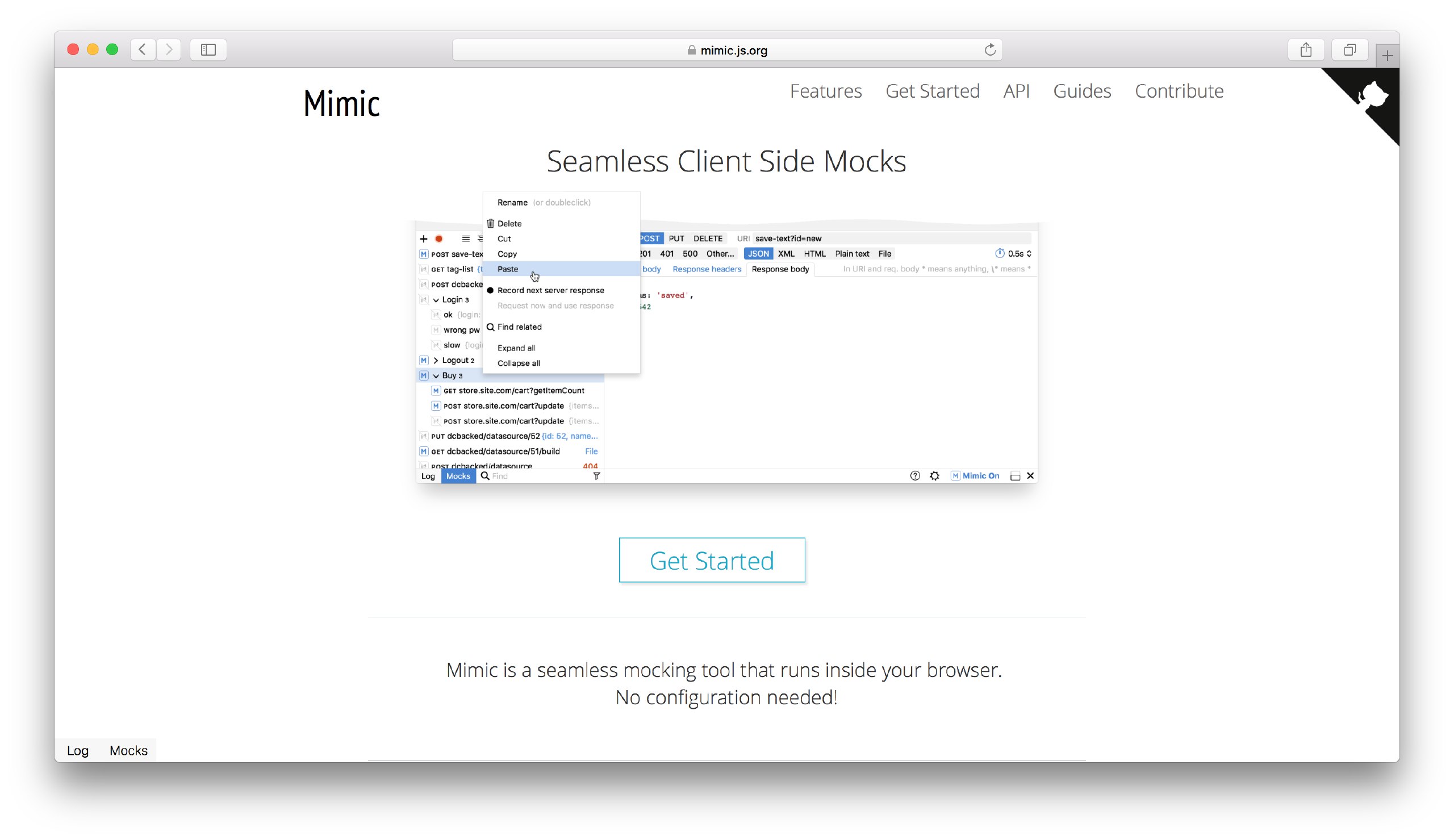
Task: Reload the mimic.js.org page
Action: pyautogui.click(x=990, y=50)
